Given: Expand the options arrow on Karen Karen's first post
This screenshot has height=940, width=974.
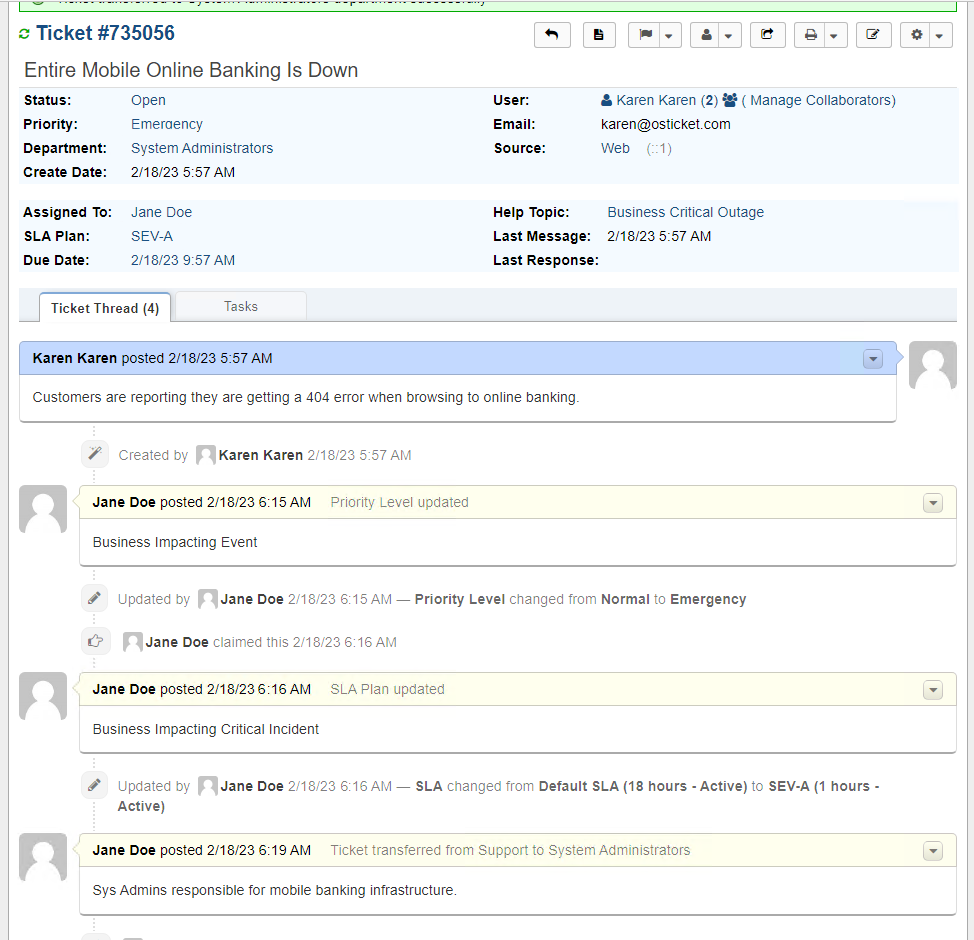Looking at the screenshot, I should click(x=873, y=359).
